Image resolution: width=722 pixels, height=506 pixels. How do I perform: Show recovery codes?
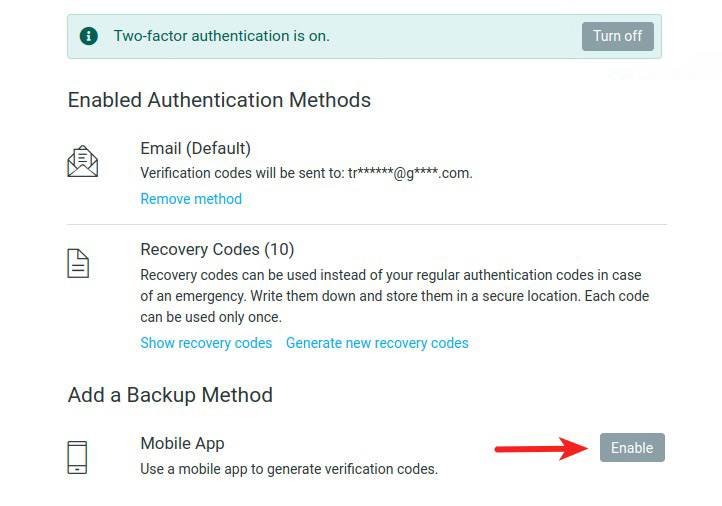click(206, 343)
